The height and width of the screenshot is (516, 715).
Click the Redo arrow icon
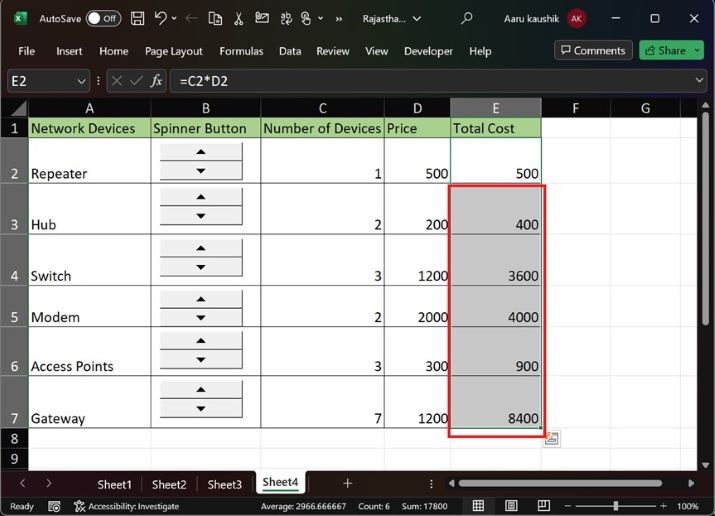tap(191, 19)
